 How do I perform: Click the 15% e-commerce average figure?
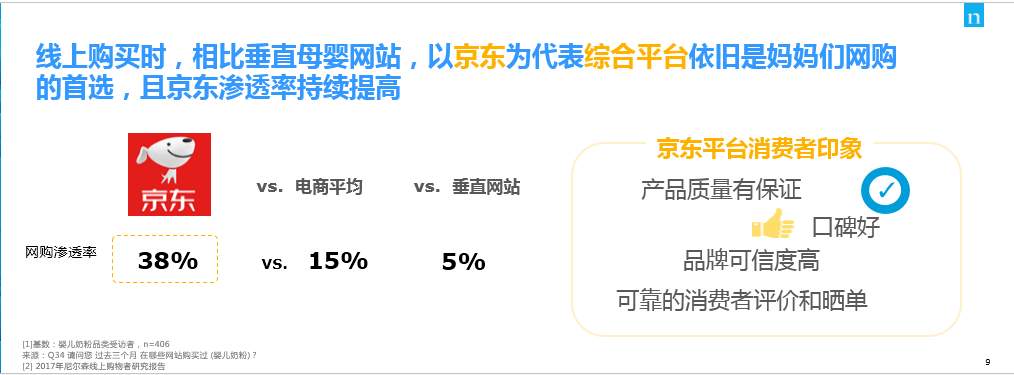338,261
